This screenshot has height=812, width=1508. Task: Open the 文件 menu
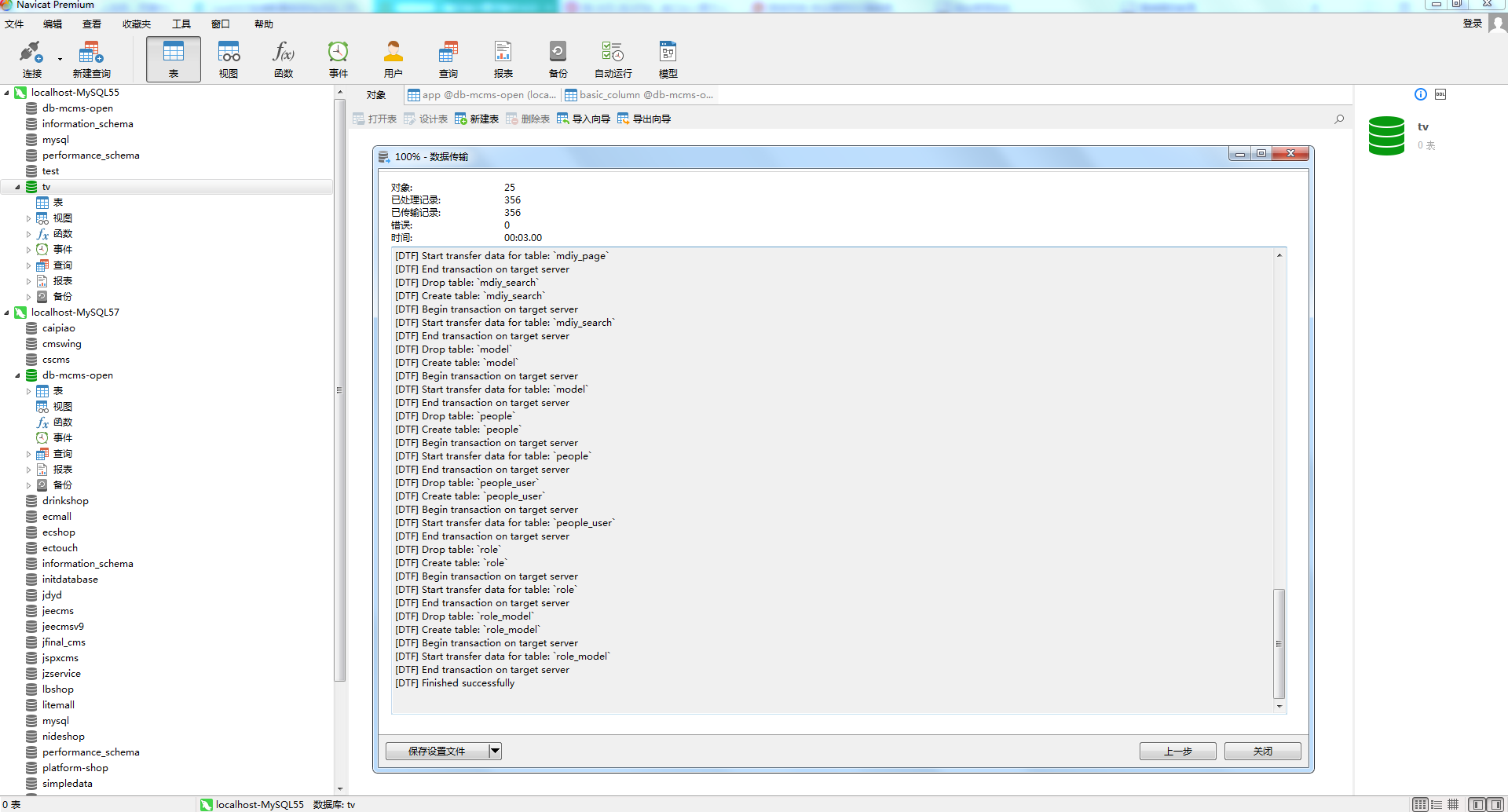pos(14,24)
